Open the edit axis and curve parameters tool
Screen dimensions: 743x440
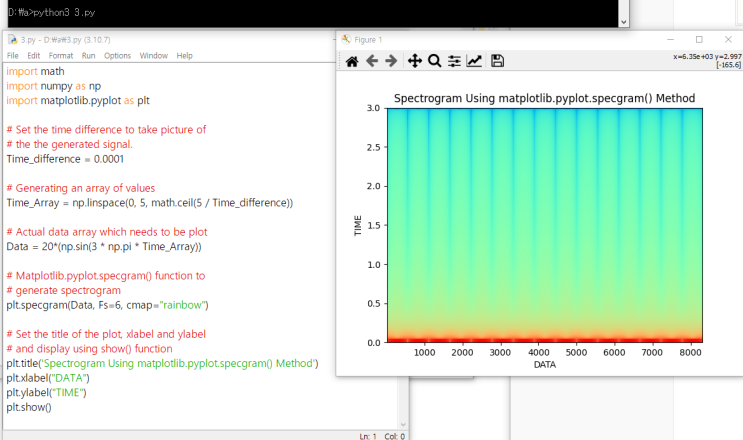474,61
